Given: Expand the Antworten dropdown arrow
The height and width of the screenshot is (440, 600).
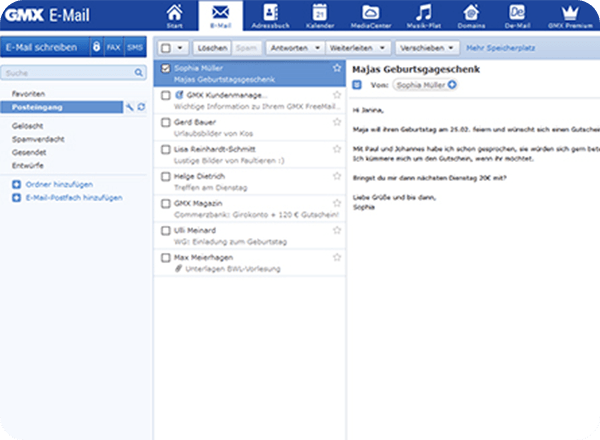Looking at the screenshot, I should click(318, 48).
